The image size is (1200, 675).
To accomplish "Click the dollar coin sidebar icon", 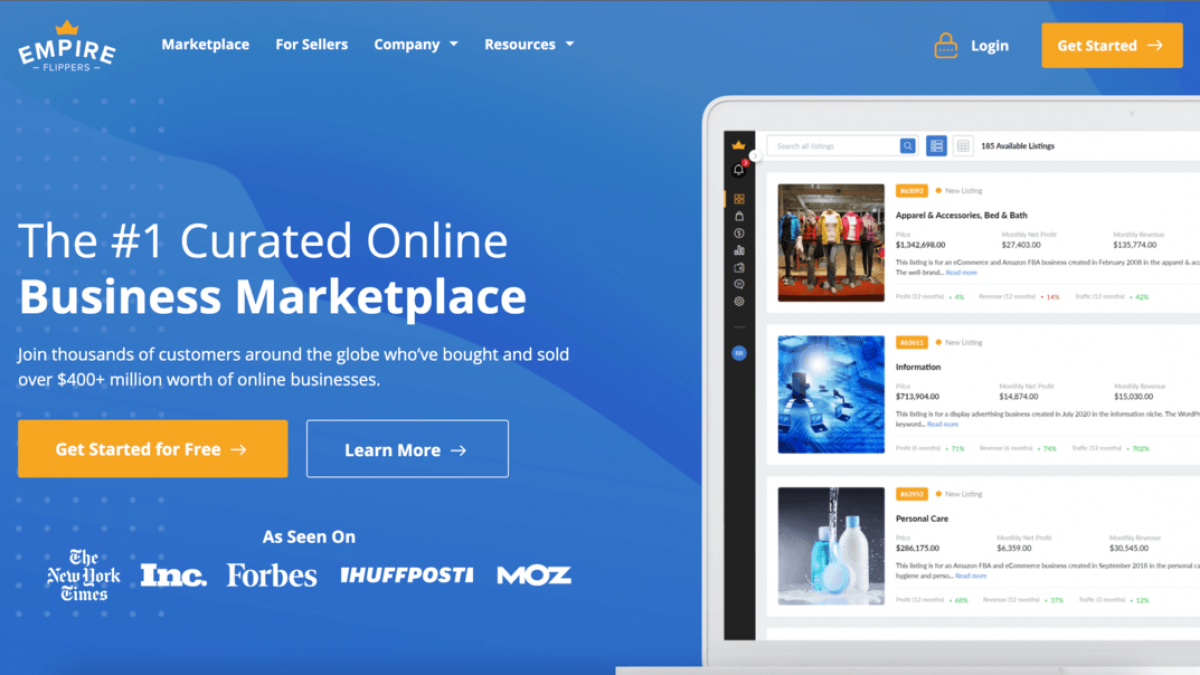I will (x=739, y=233).
